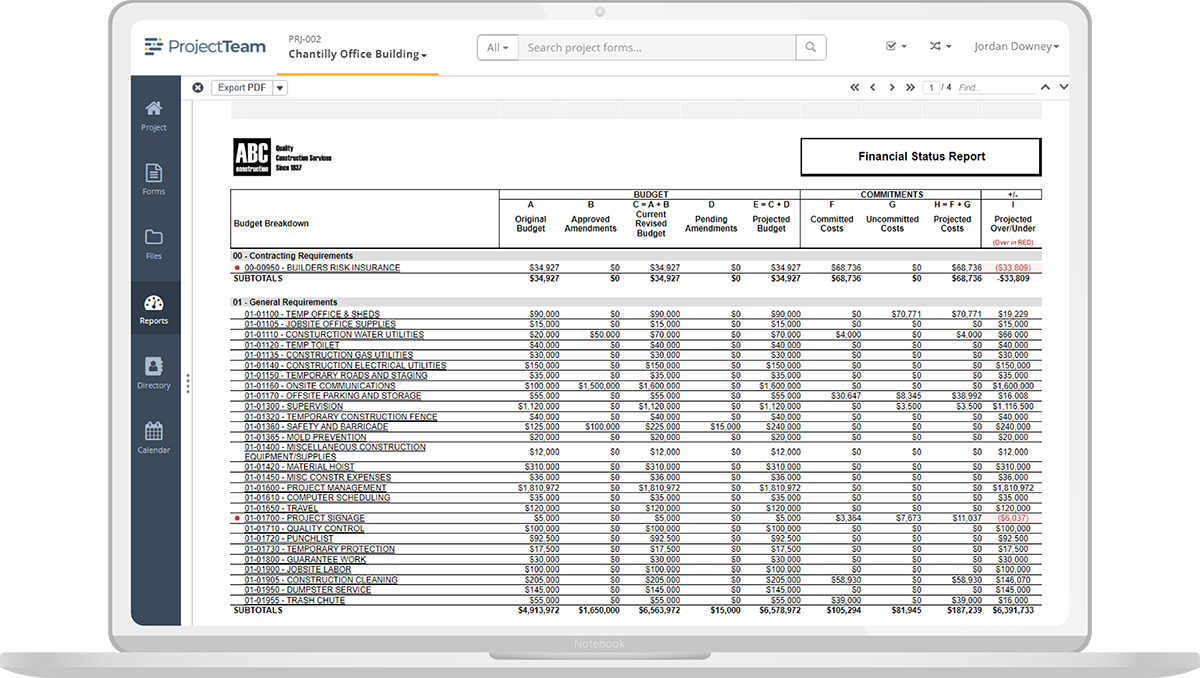Click the Financial Status Report title box
The height and width of the screenshot is (678, 1200).
921,157
